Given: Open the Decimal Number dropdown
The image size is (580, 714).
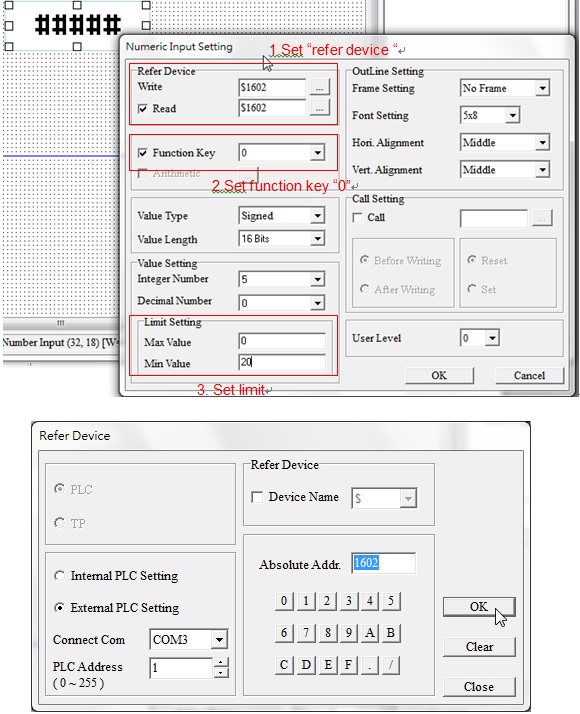Looking at the screenshot, I should (318, 303).
